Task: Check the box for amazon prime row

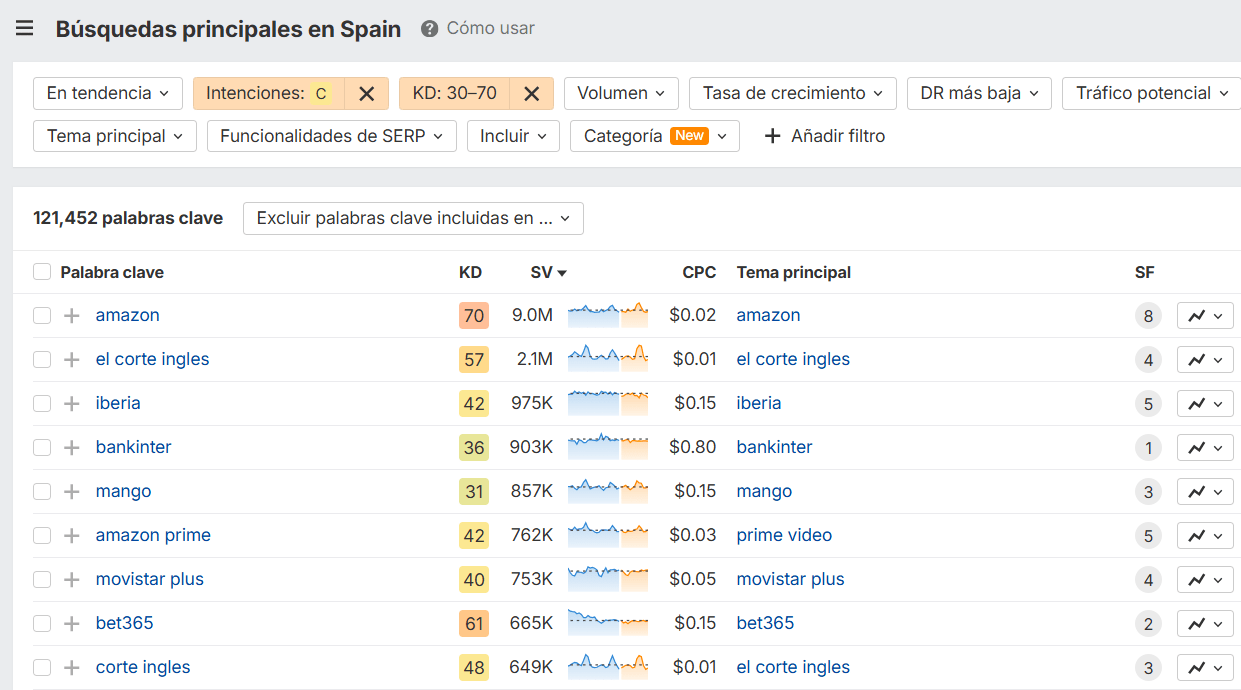Action: point(42,536)
